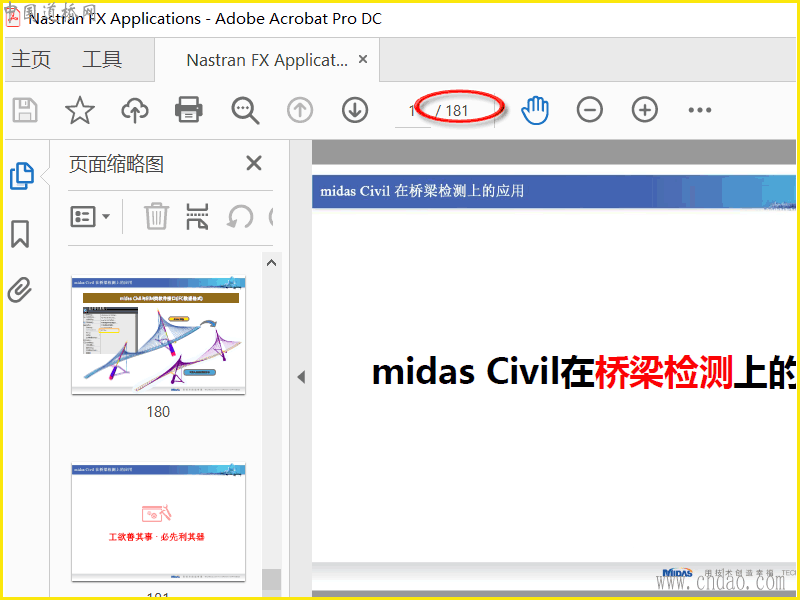Delete selected page with trash icon
Viewport: 800px width, 600px height.
pos(156,216)
